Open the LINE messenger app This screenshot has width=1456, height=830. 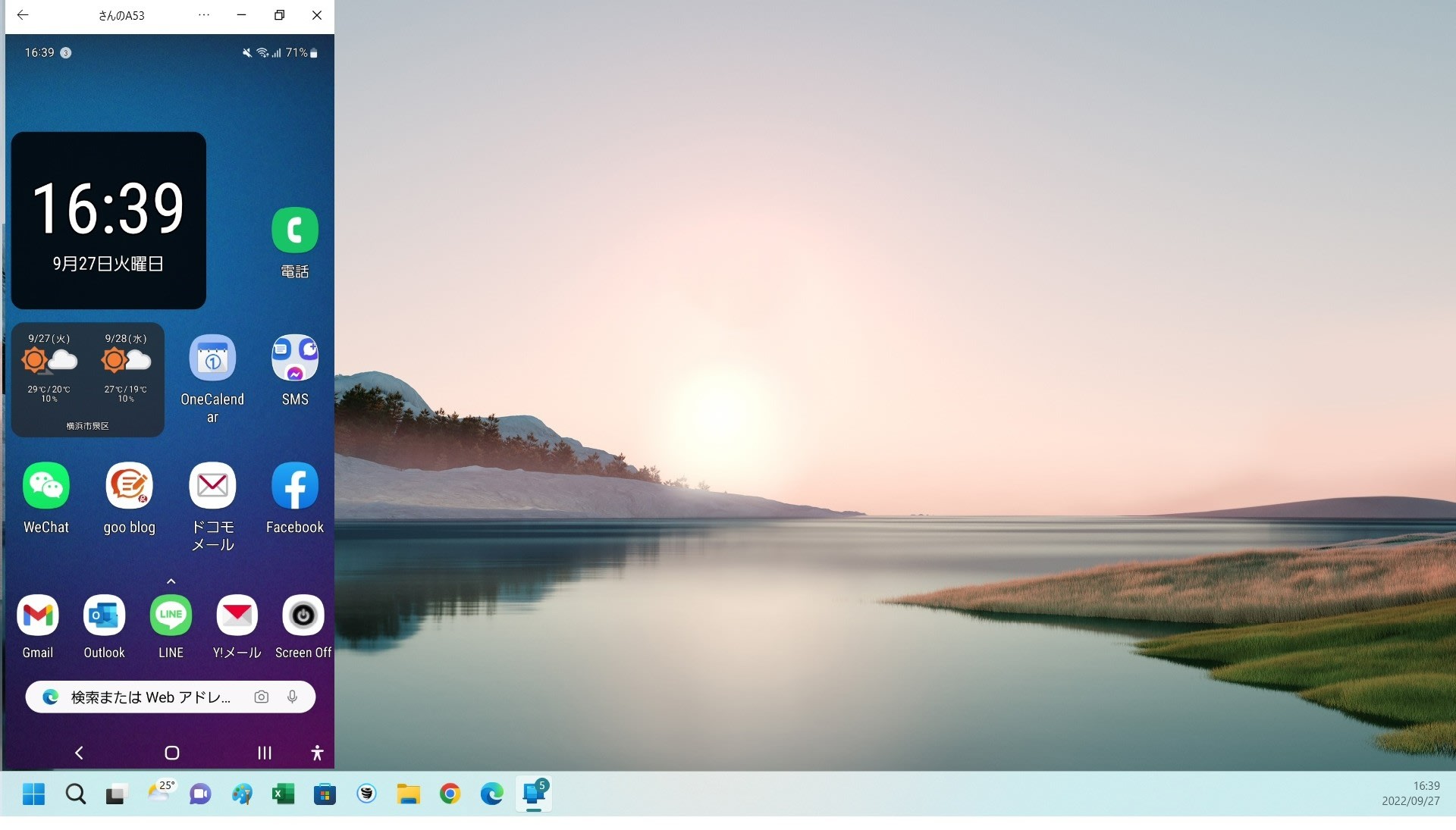171,615
